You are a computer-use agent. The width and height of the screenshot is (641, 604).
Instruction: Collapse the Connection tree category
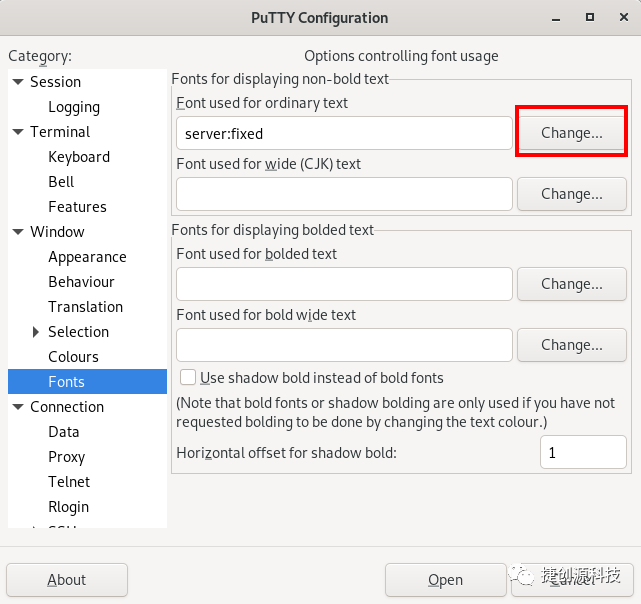click(x=18, y=406)
